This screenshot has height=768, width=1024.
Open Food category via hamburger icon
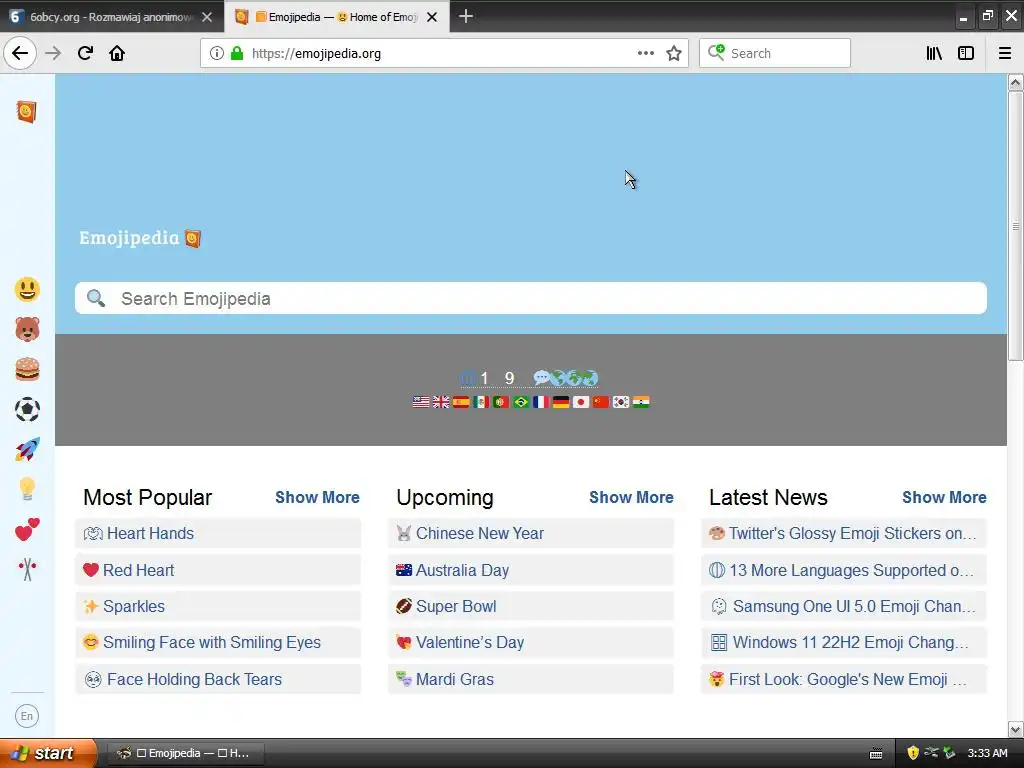[x=27, y=370]
